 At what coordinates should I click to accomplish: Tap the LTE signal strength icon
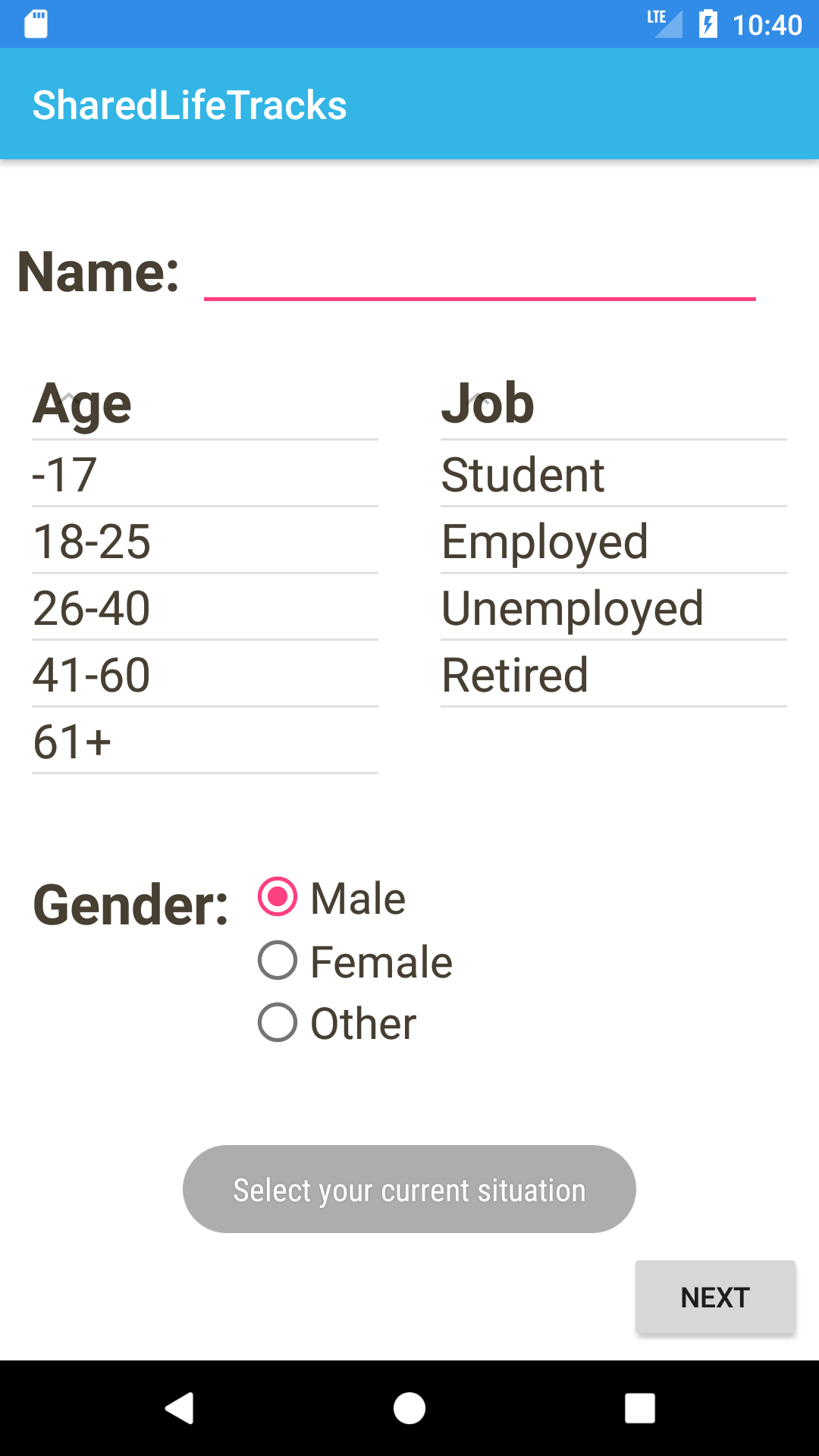665,23
